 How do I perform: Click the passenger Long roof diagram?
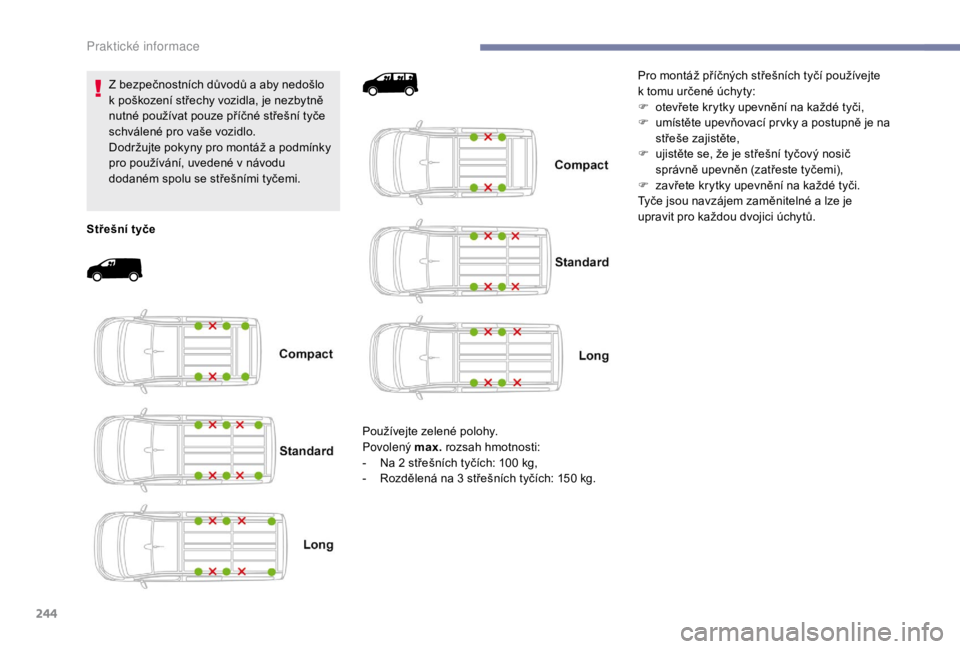click(x=466, y=357)
